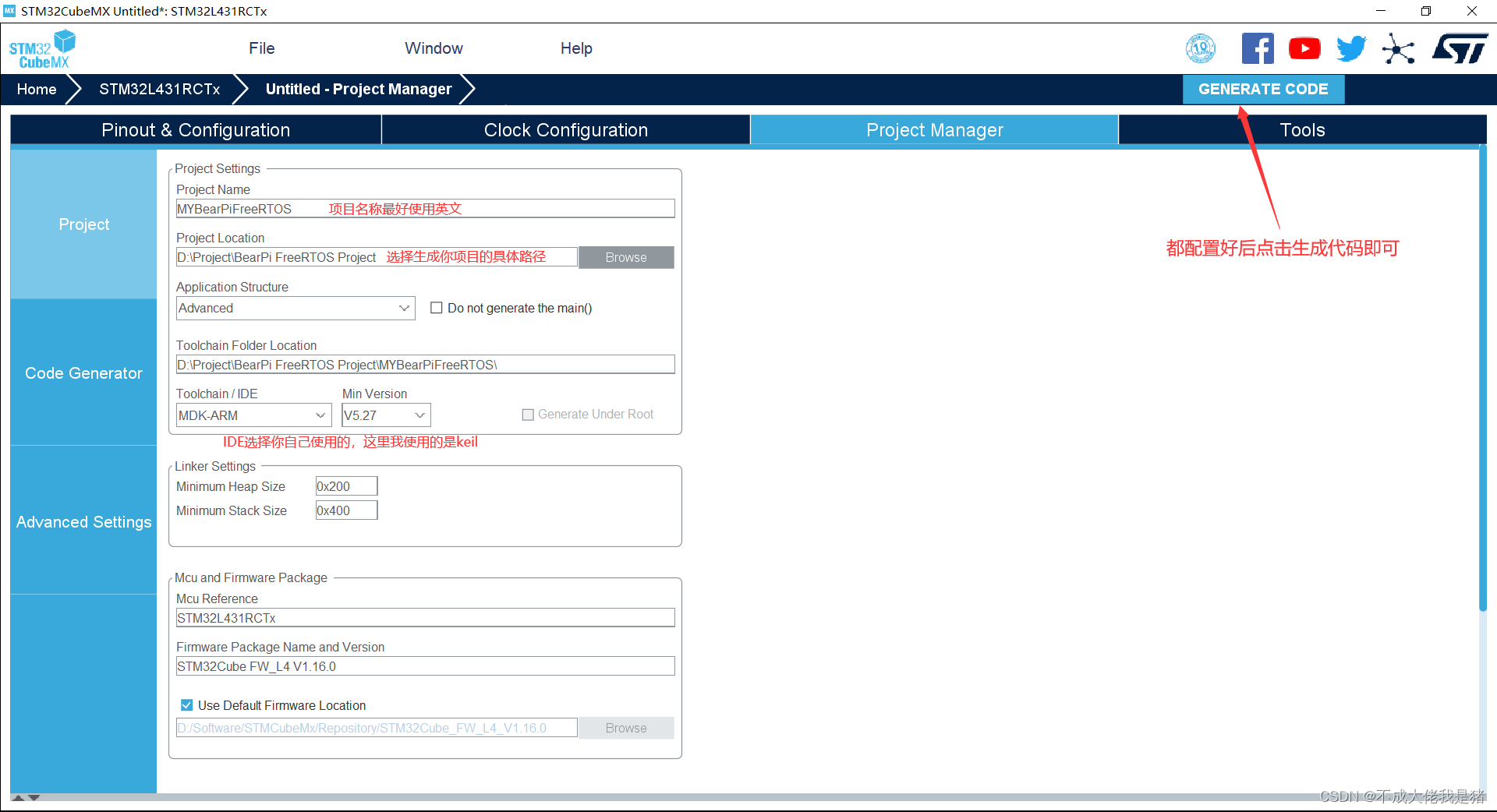Click the default firmware repository path field
This screenshot has width=1497, height=812.
377,728
